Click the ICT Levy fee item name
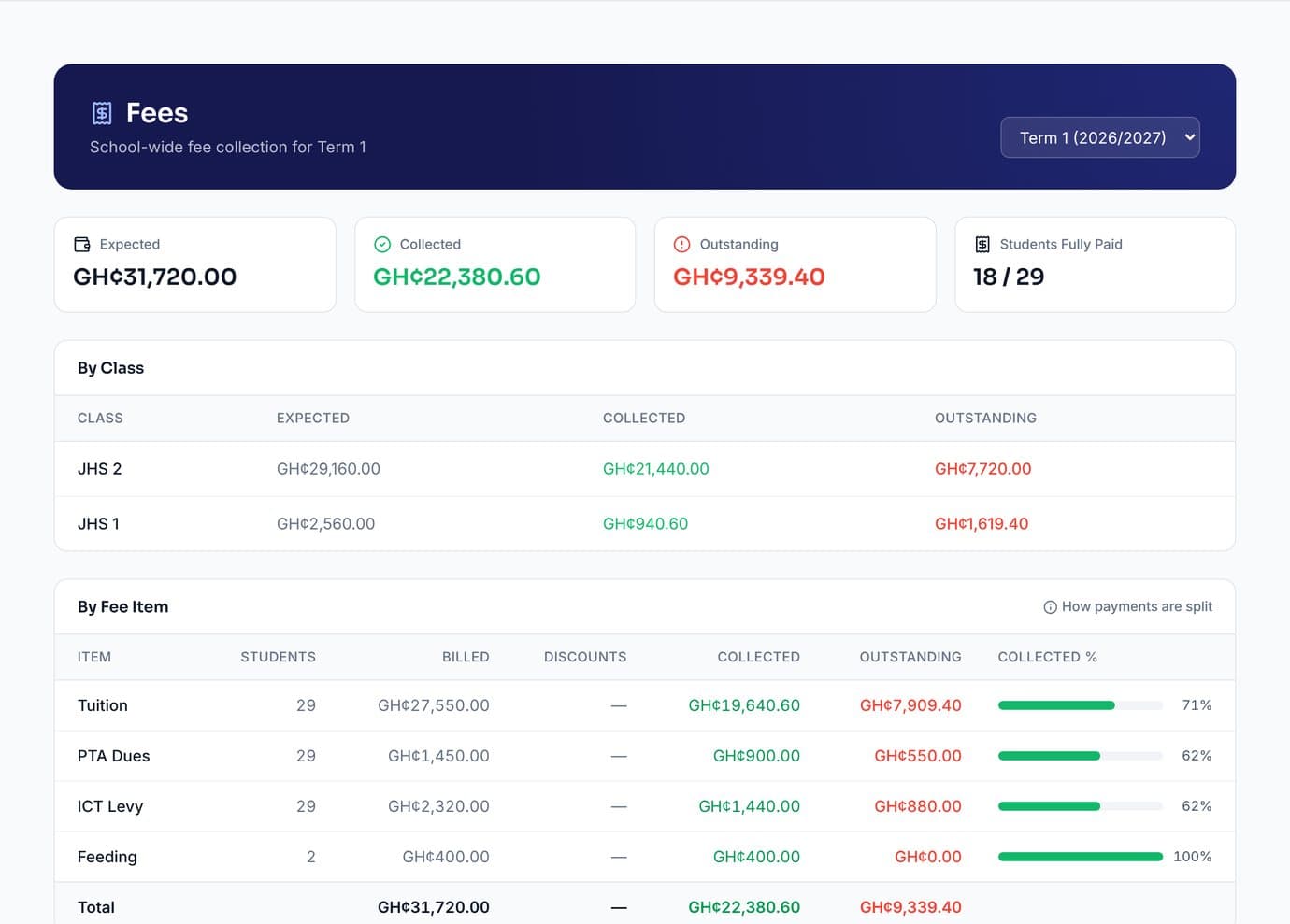This screenshot has height=924, width=1290. point(110,806)
